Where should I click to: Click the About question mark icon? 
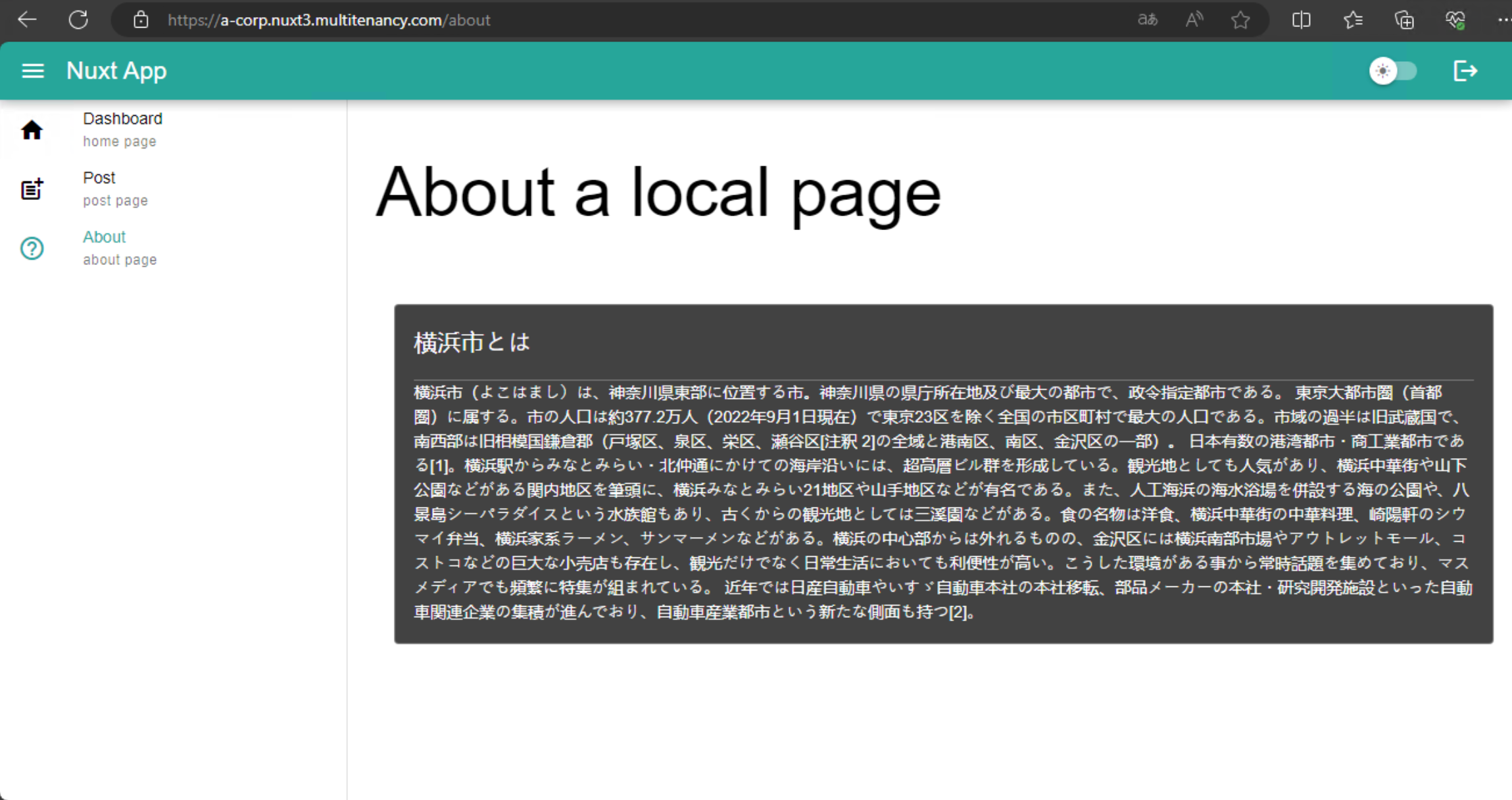pos(32,248)
